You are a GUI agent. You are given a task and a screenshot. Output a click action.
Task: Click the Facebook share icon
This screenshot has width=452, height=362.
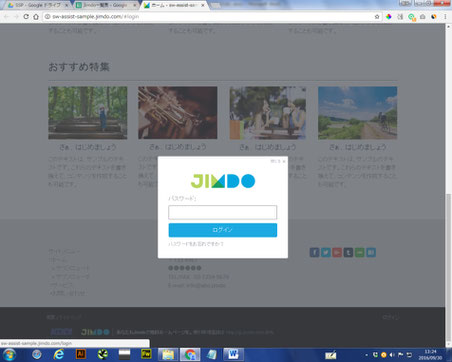(x=314, y=252)
